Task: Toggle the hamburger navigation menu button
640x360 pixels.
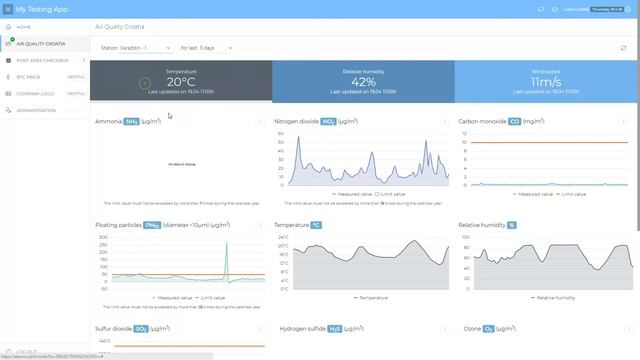Action: (x=8, y=9)
